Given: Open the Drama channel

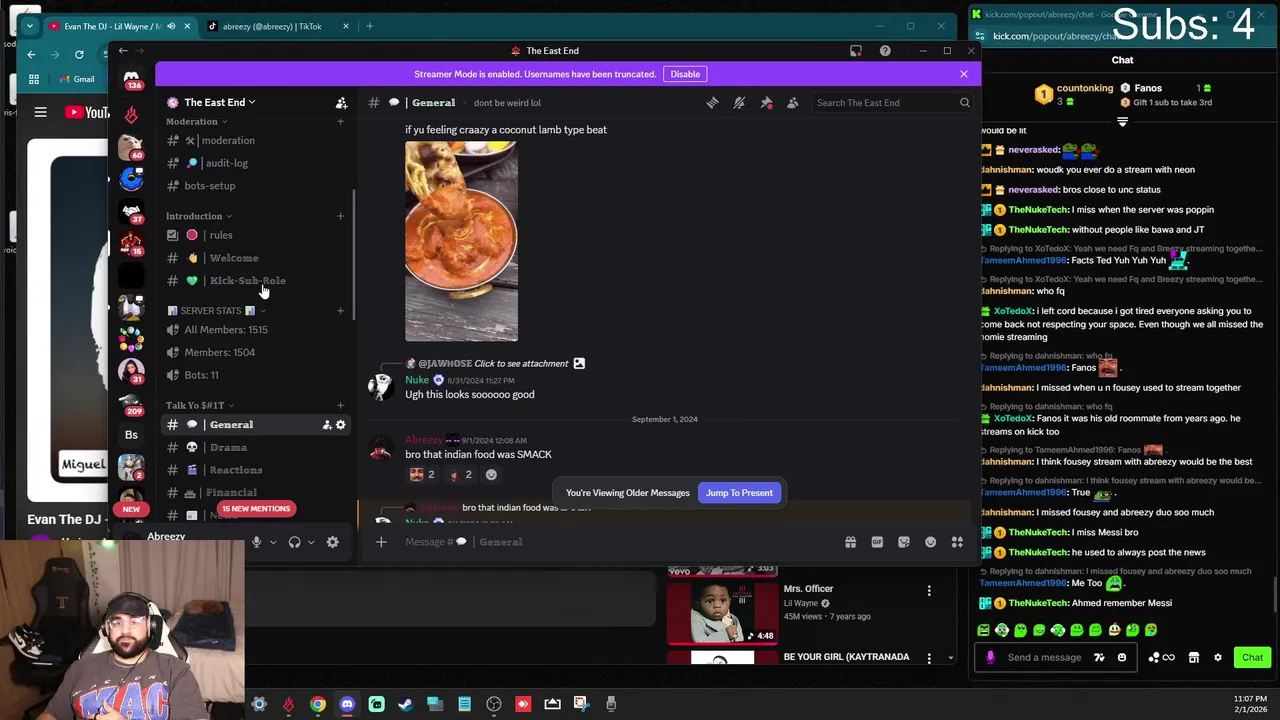Looking at the screenshot, I should 255,447.
